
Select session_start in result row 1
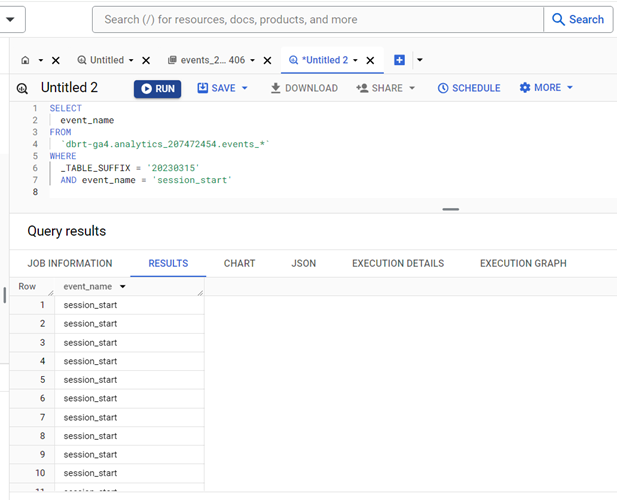91,305
